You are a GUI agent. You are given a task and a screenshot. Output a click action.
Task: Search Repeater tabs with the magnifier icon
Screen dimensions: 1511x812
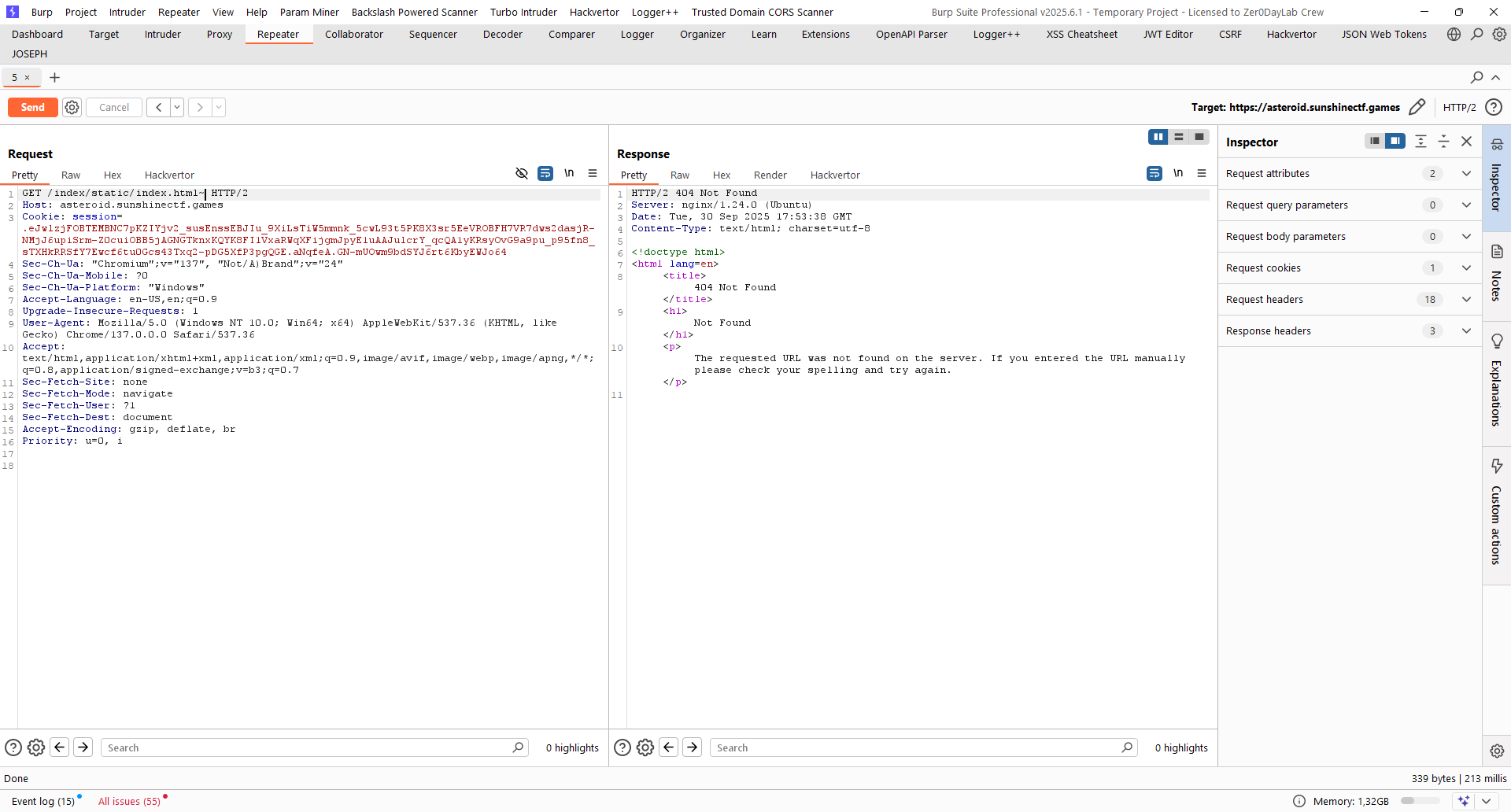[1477, 77]
